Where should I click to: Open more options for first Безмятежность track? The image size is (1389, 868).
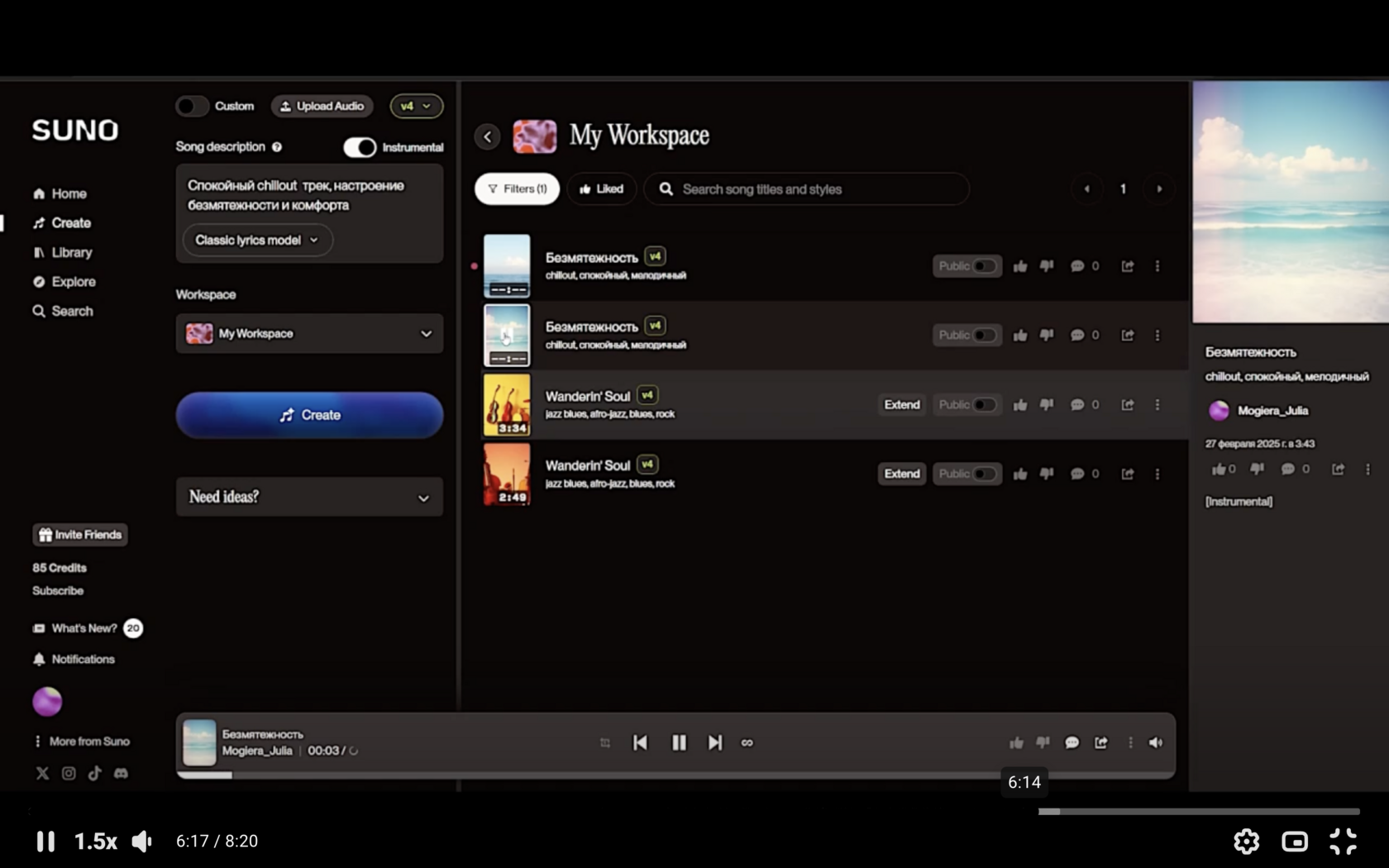[1157, 266]
